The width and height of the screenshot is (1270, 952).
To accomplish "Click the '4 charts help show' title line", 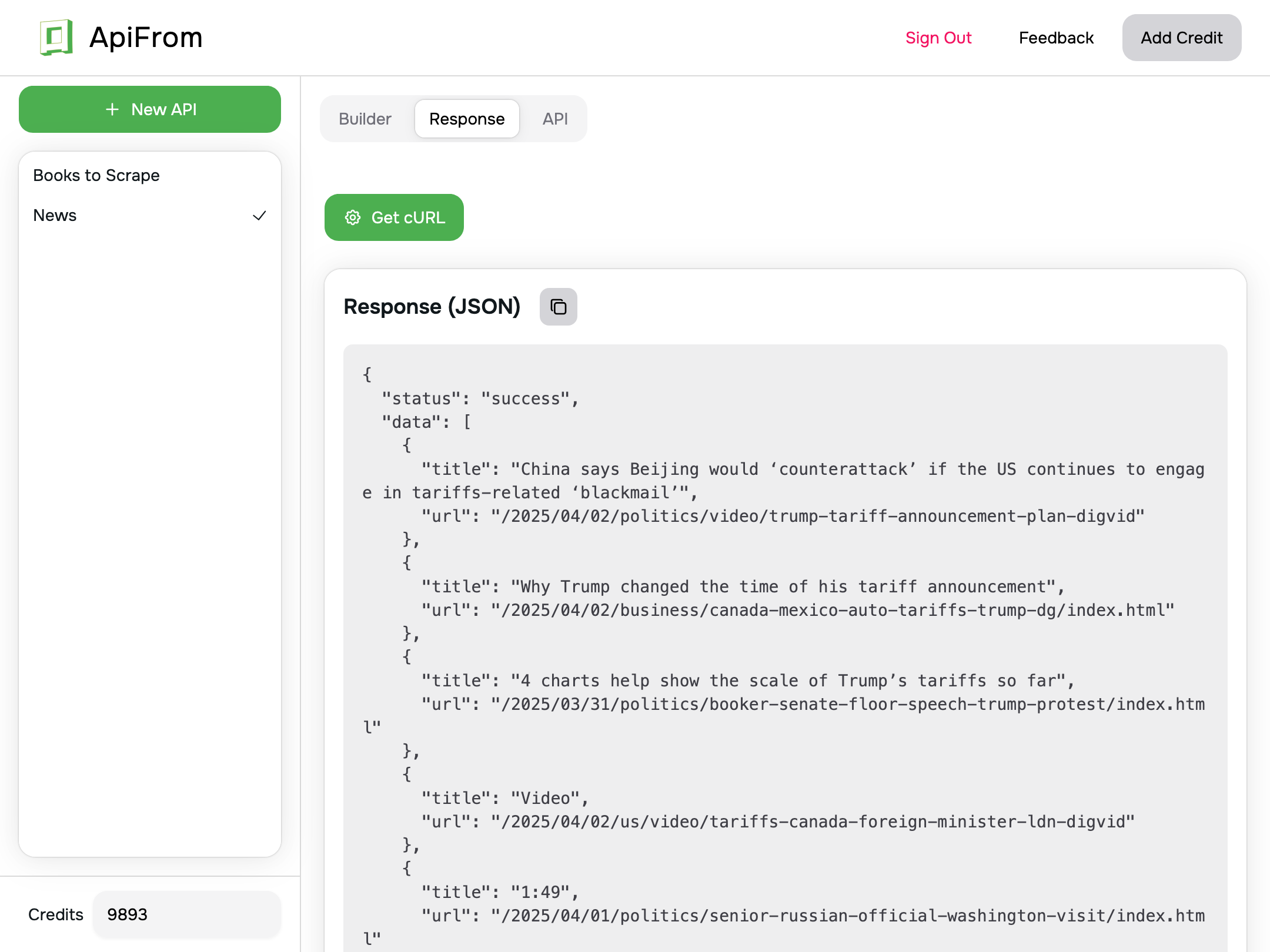I will [x=748, y=681].
